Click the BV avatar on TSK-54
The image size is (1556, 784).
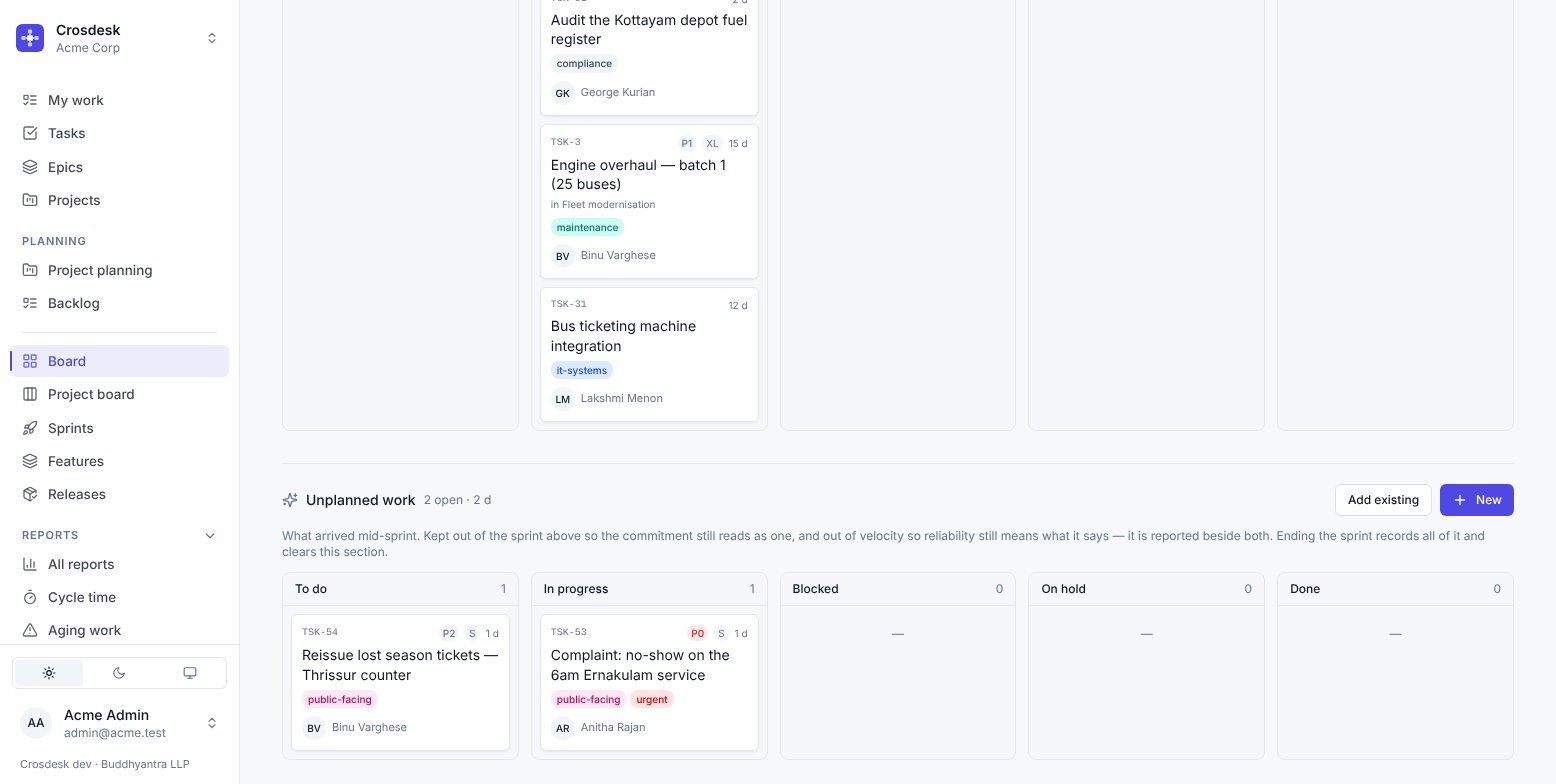pos(314,728)
